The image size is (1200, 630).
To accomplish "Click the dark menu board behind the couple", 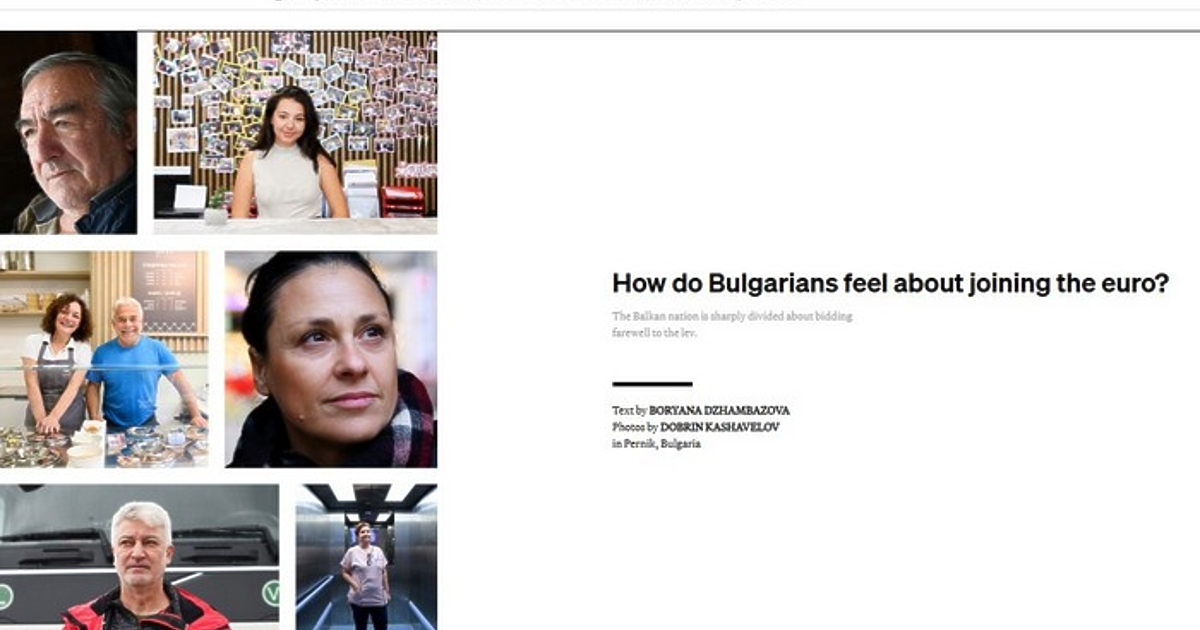I will click(x=165, y=290).
